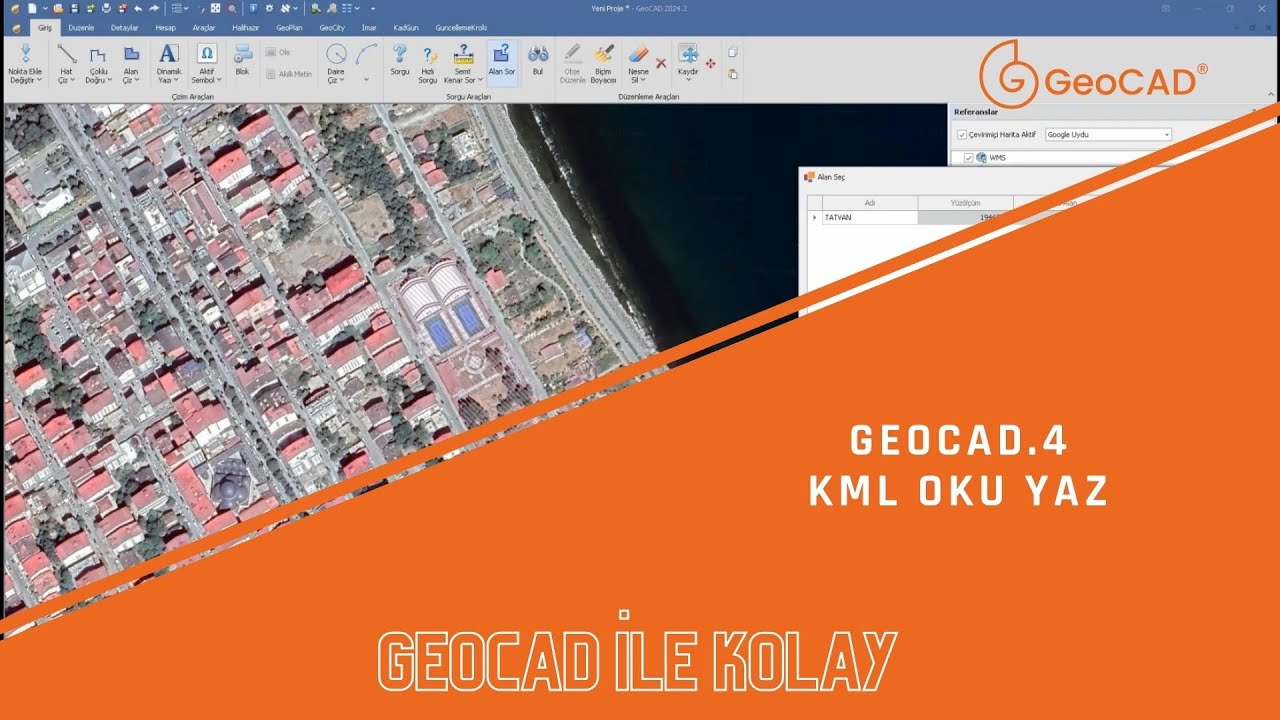Image resolution: width=1280 pixels, height=720 pixels.
Task: Open the Araçlar ribbon tab
Action: (204, 28)
